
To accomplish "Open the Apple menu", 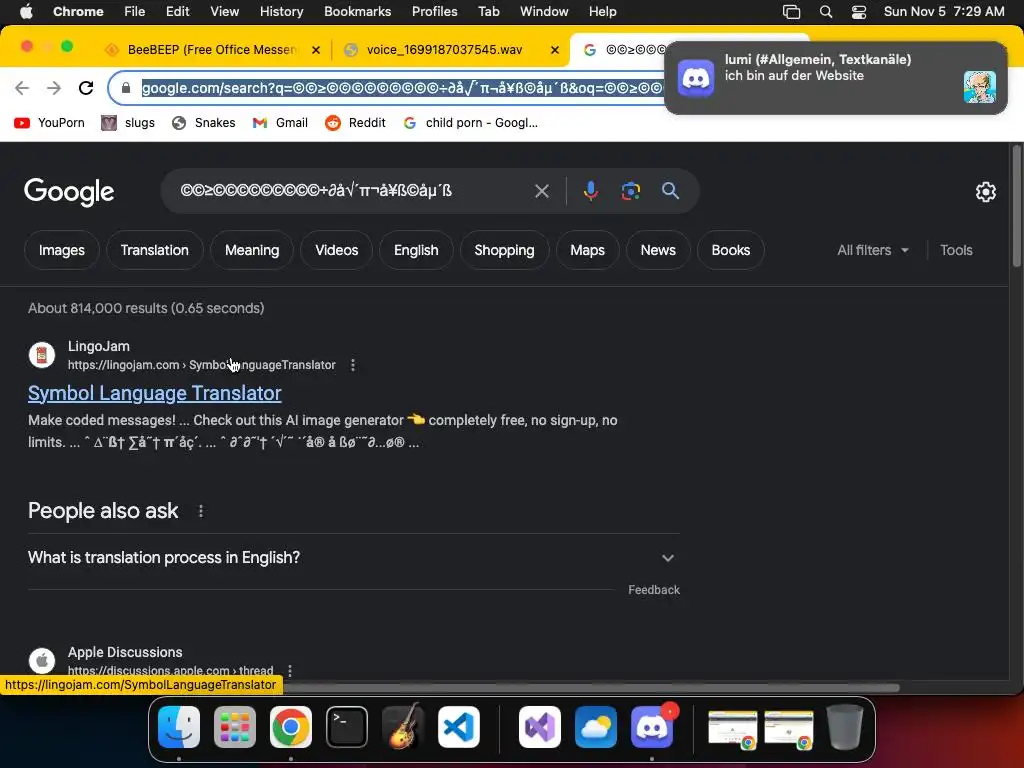I will 26,11.
